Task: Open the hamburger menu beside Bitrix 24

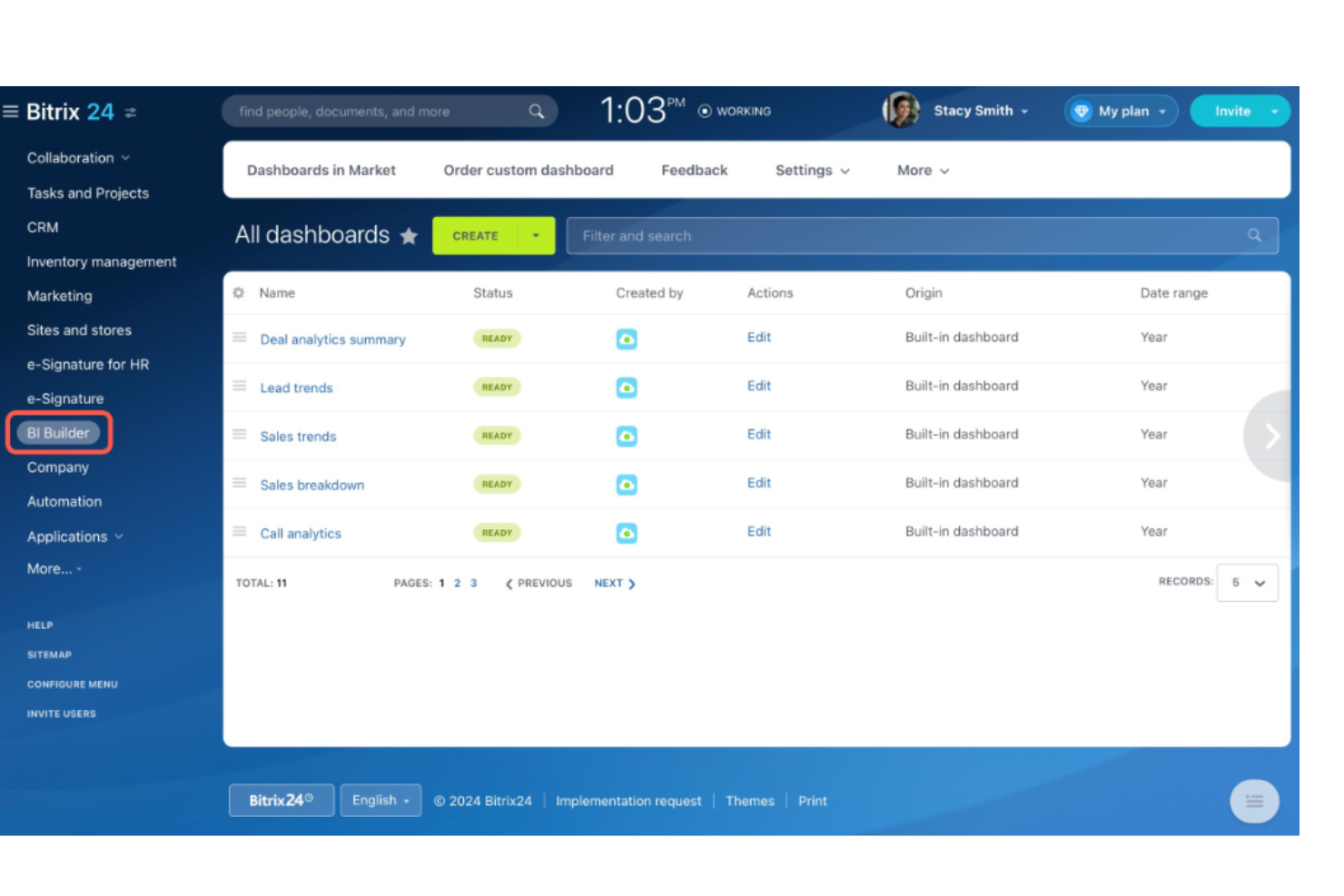Action: [11, 112]
